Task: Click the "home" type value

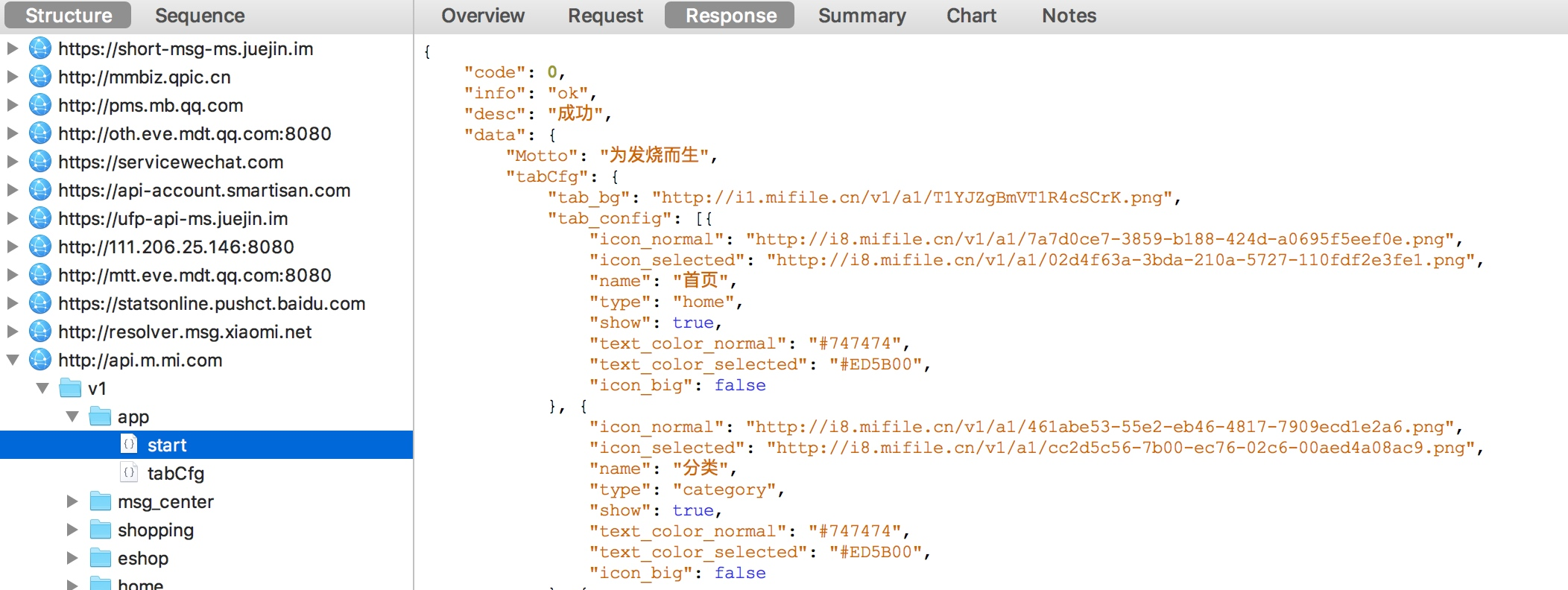Action: point(704,302)
